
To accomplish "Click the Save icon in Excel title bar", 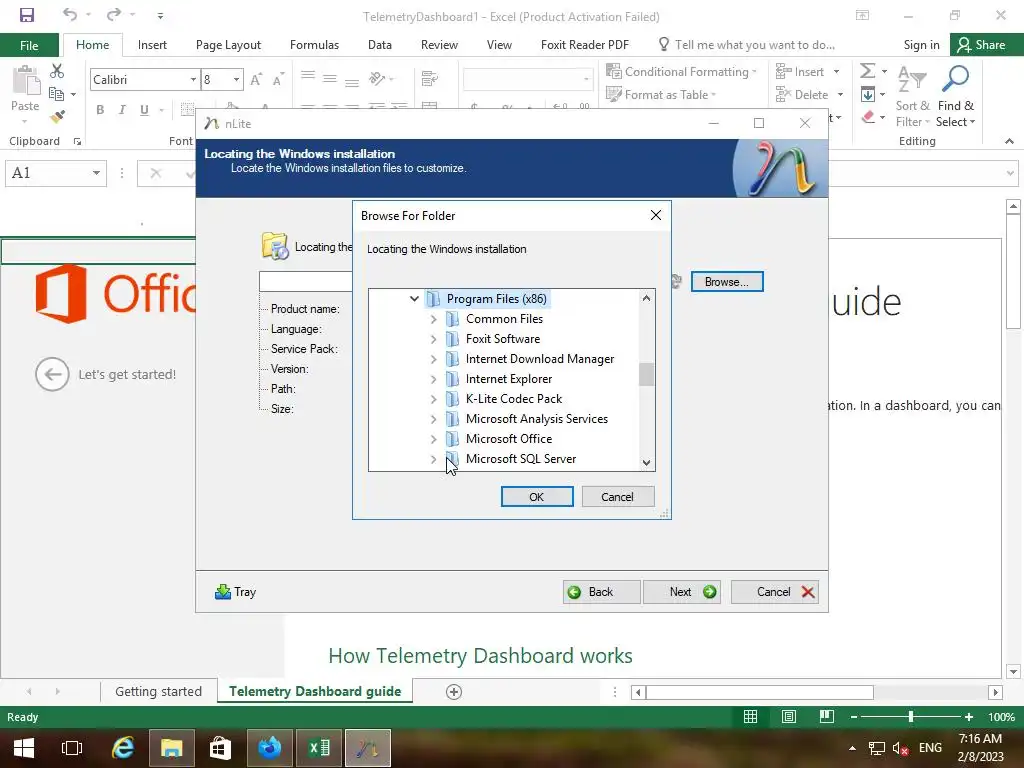I will click(x=27, y=15).
